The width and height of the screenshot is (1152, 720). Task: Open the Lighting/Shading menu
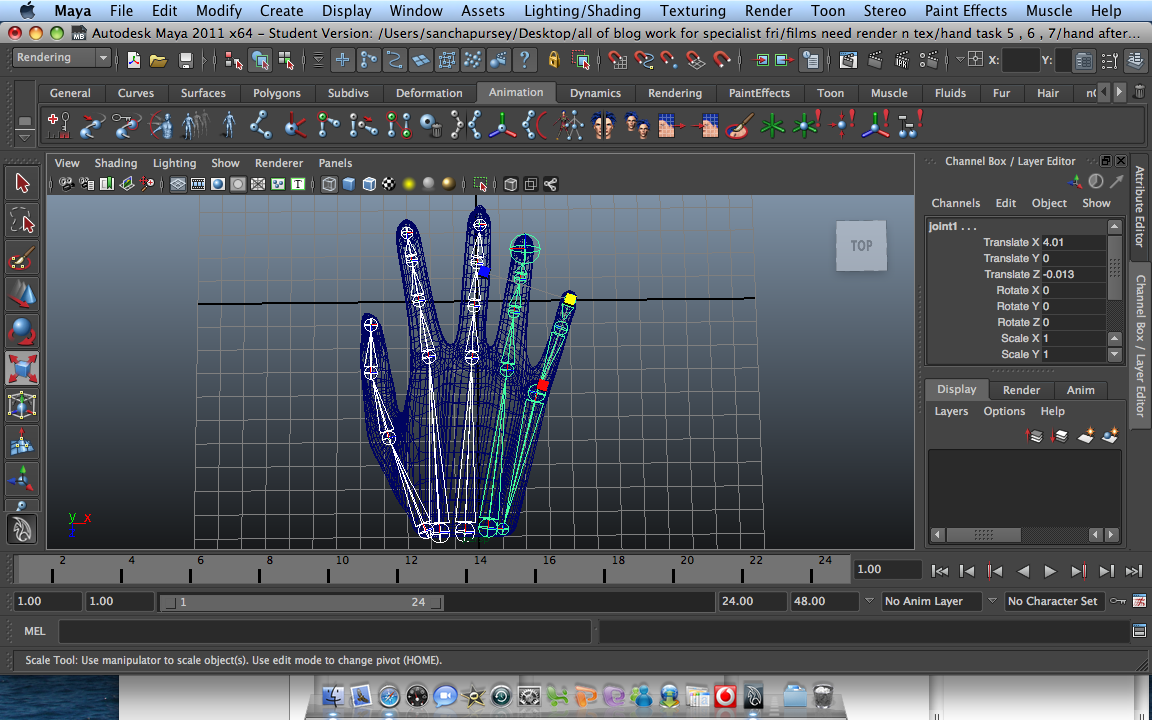tap(582, 11)
